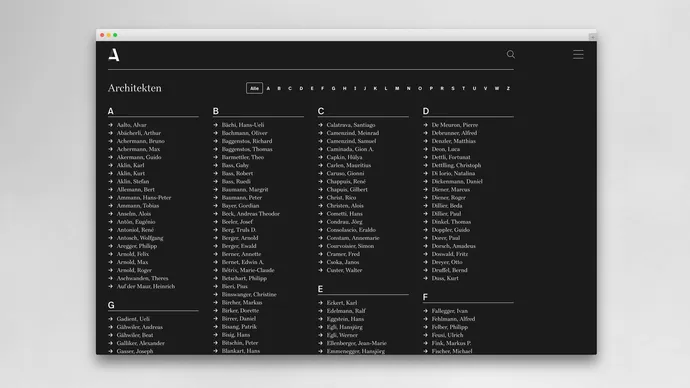Open architect 'Fallegger, Ivan'
This screenshot has width=690, height=388.
click(450, 311)
